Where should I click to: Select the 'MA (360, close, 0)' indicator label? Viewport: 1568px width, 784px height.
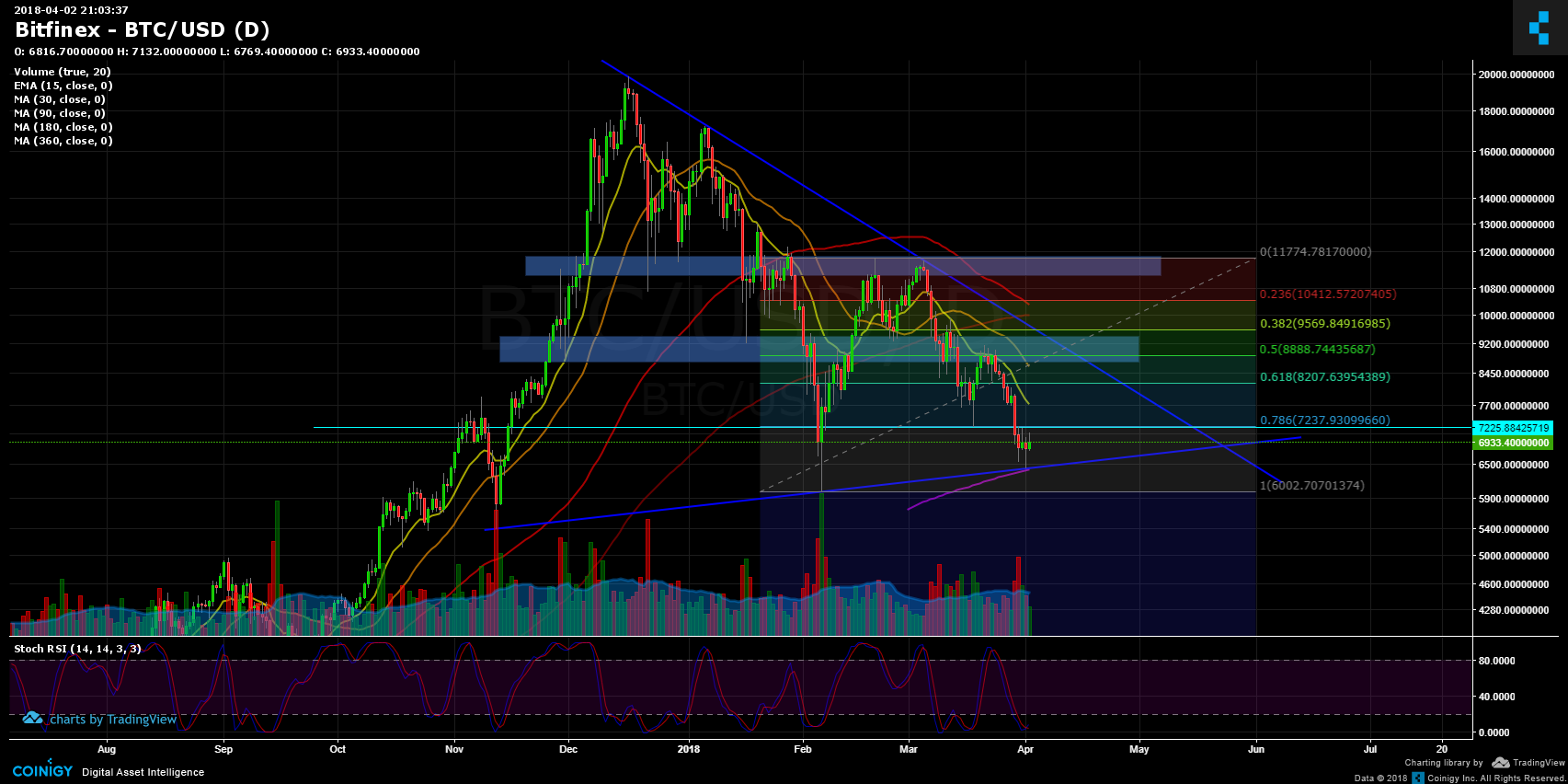(x=63, y=141)
